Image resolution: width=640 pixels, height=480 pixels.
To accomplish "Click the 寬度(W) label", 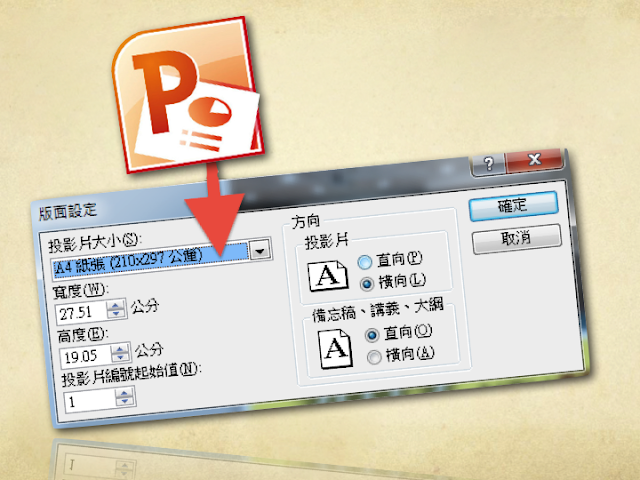I will 81,291.
